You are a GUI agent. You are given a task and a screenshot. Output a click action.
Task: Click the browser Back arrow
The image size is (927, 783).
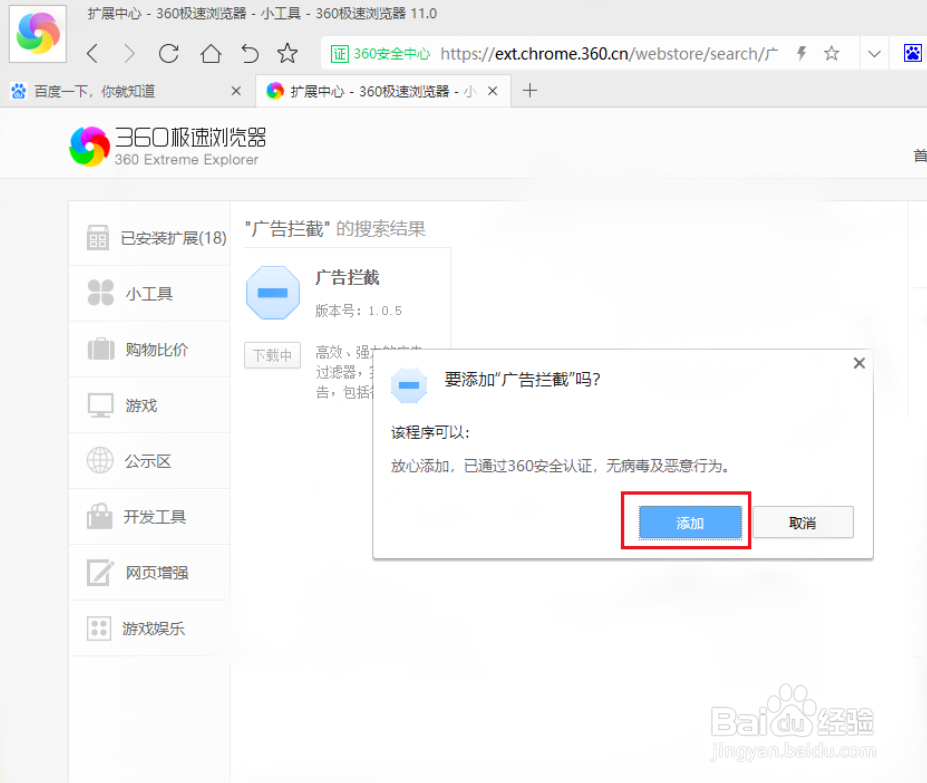[92, 54]
